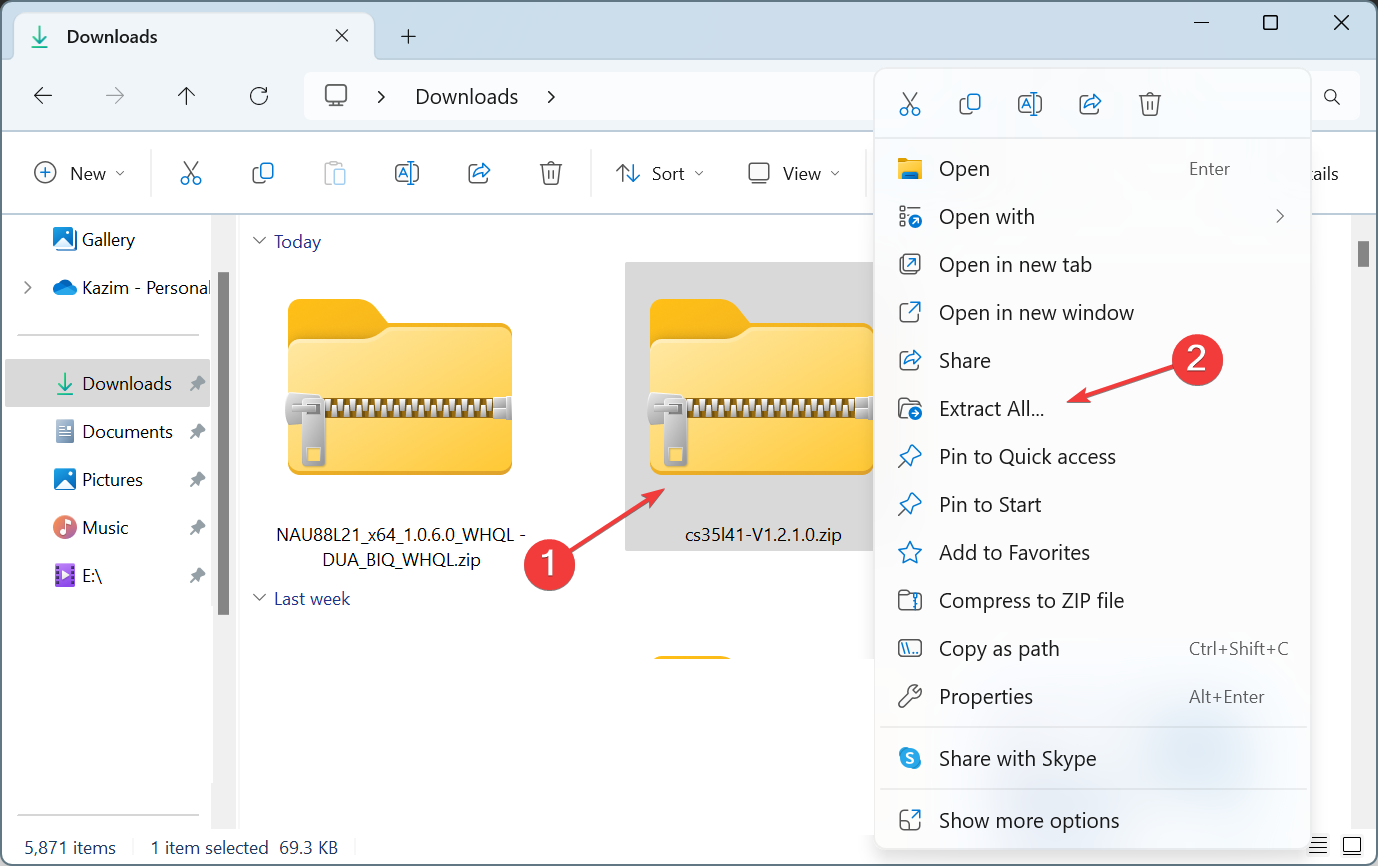Image resolution: width=1378 pixels, height=866 pixels.
Task: Click the Cut icon in the context menu
Action: [909, 104]
